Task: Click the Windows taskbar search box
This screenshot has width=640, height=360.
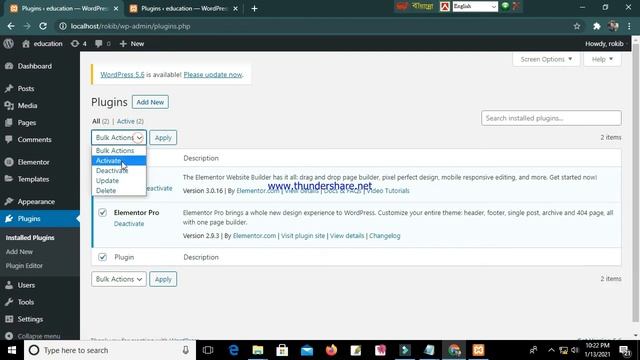Action: click(x=110, y=350)
